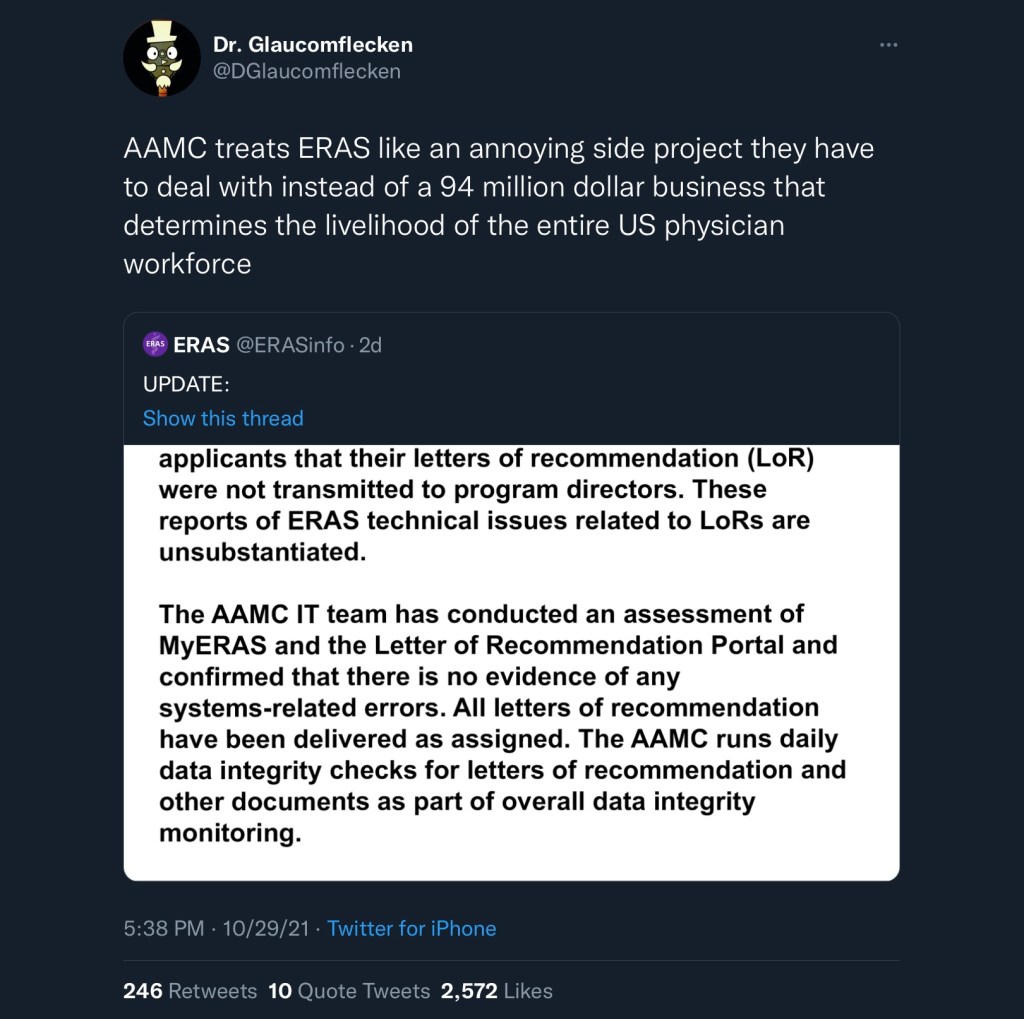Screen dimensions: 1024x1019
Task: Click the @DGlaucomflecken handle
Action: 306,71
